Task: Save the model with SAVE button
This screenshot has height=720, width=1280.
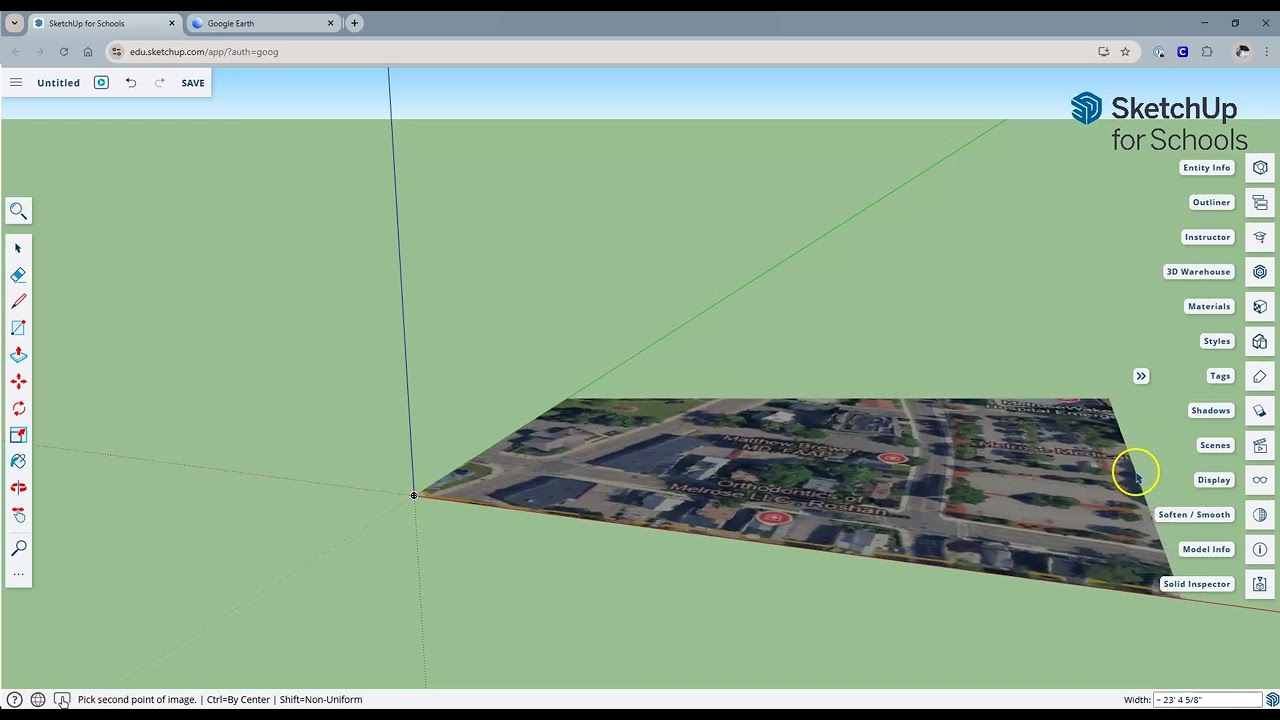Action: click(x=193, y=83)
